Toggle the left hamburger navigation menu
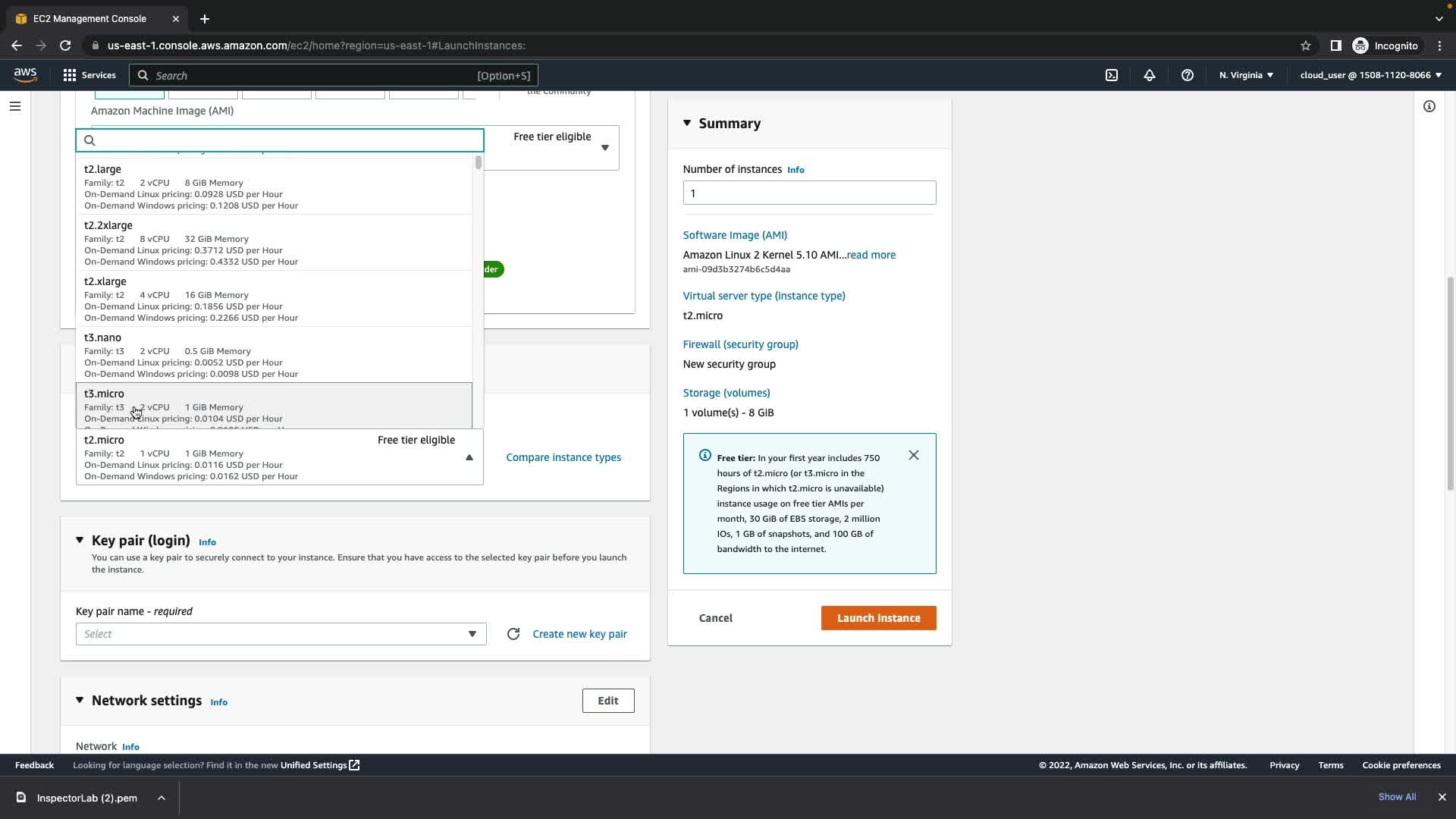The image size is (1456, 819). point(15,106)
